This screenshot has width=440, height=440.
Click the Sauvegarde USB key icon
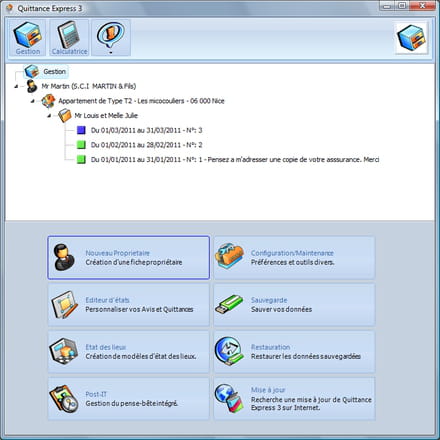[x=229, y=304]
